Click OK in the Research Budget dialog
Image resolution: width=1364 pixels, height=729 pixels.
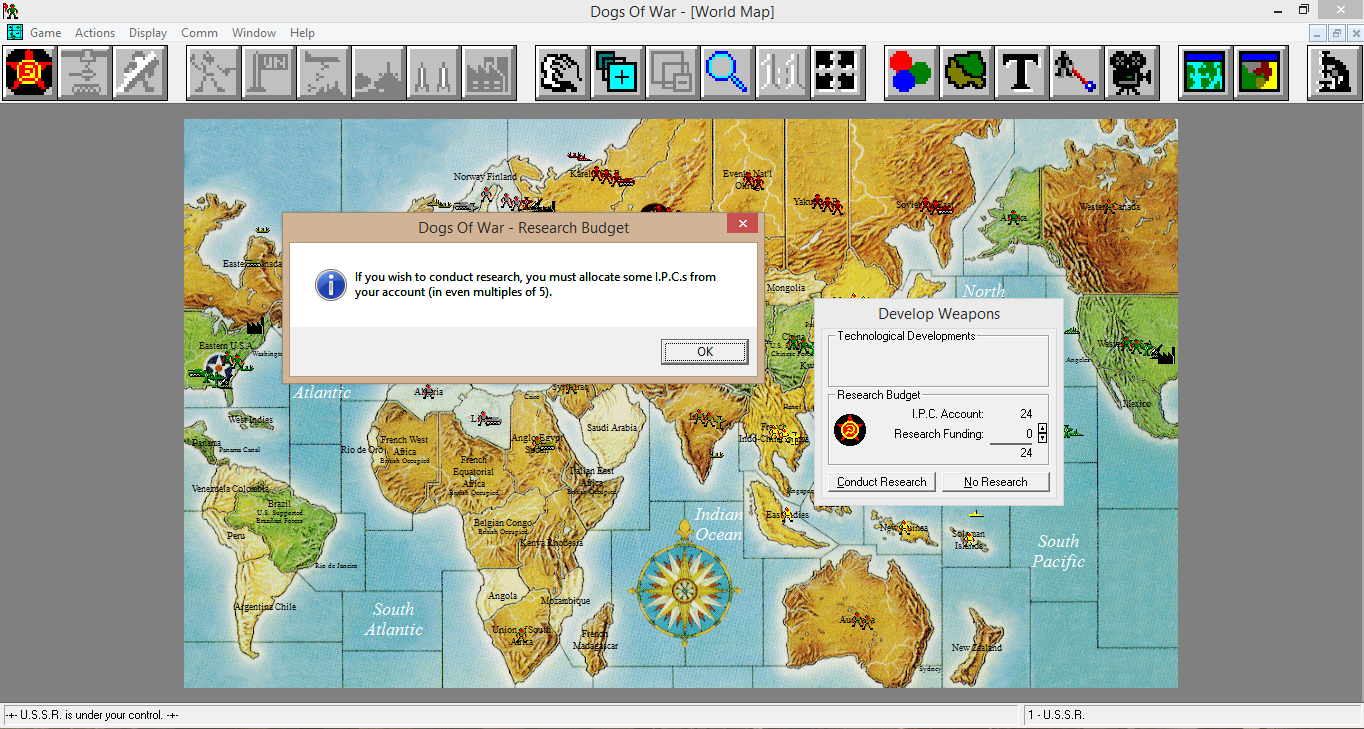coord(704,351)
